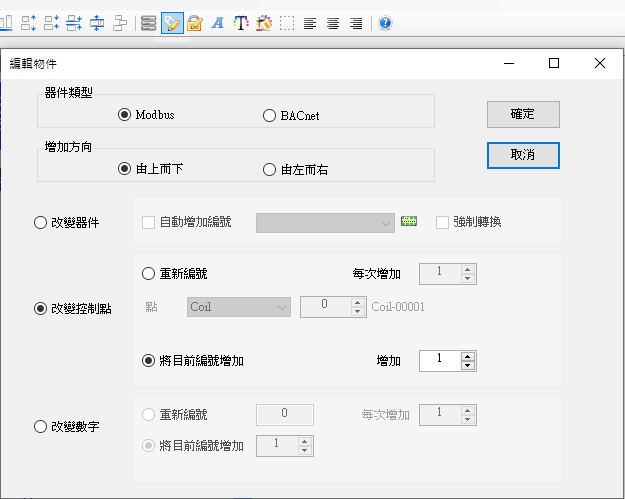Viewport: 625px width, 499px height.
Task: Click the align right text icon
Action: pyautogui.click(x=356, y=23)
